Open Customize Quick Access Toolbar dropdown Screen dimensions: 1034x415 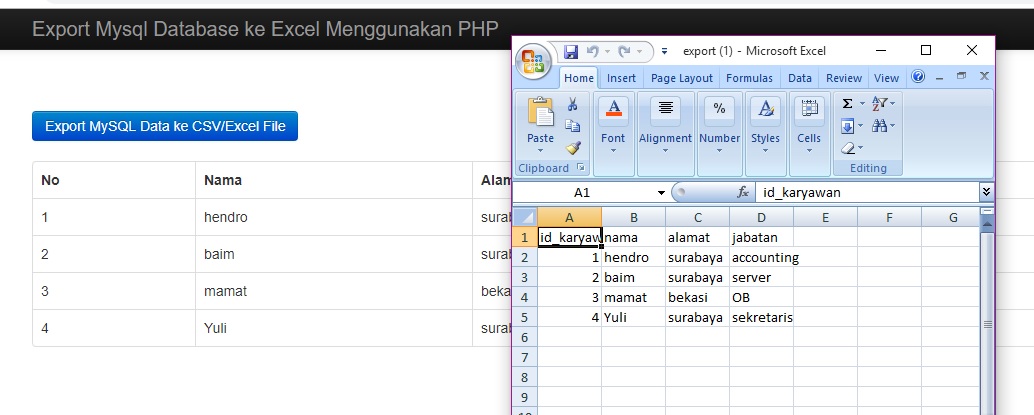pyautogui.click(x=664, y=51)
